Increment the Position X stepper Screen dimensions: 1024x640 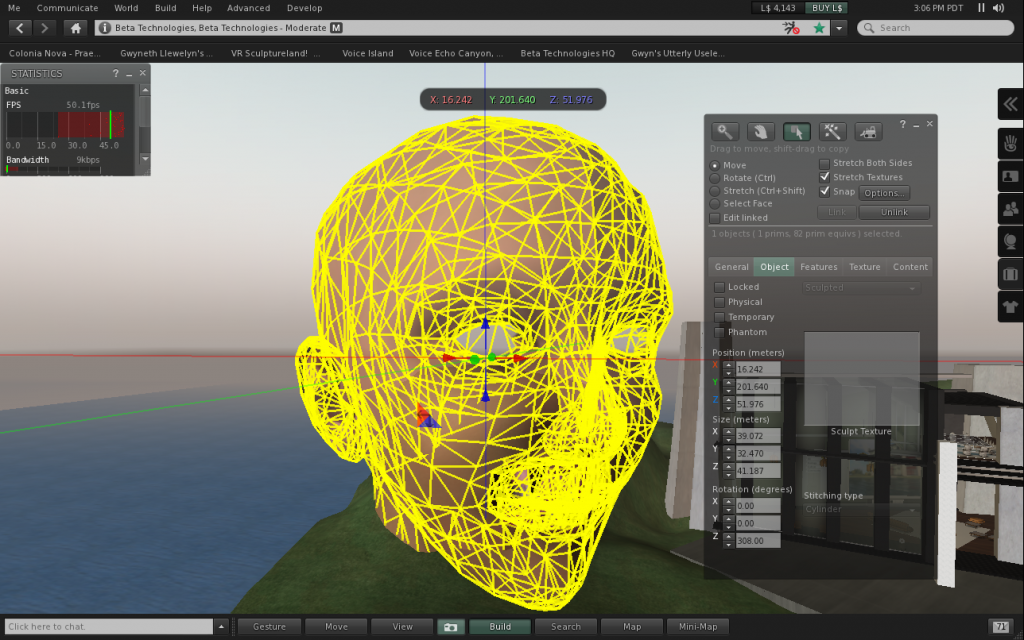tap(729, 366)
